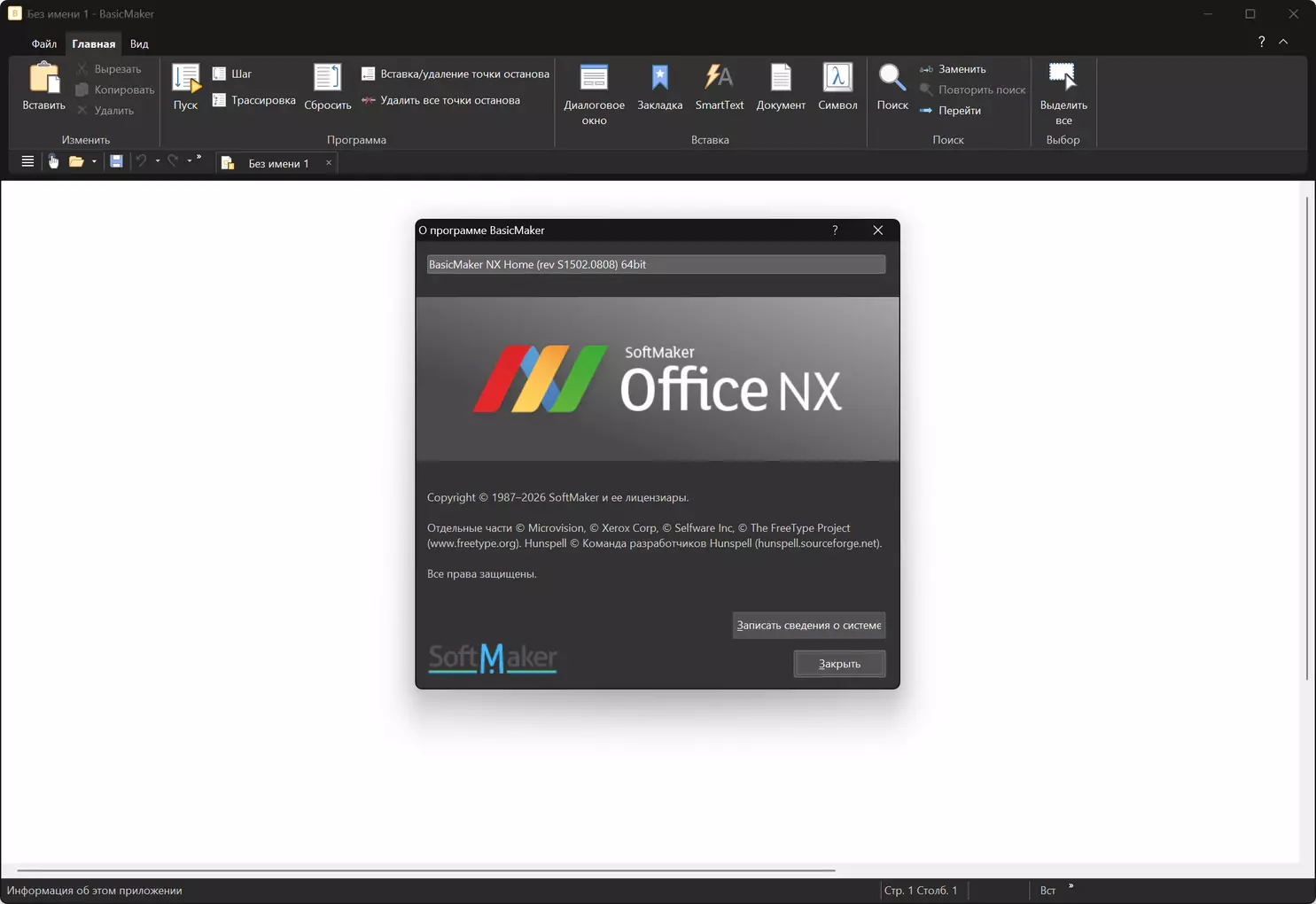Click Повторить поиск (Repeat search)
Viewport: 1316px width, 904px height.
tap(972, 90)
